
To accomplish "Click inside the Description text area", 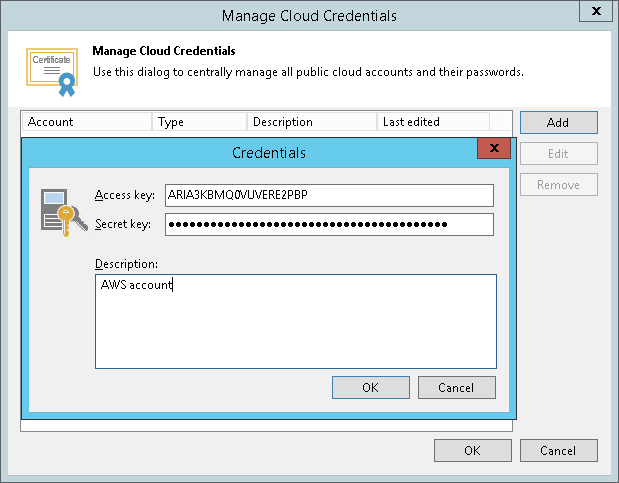I will (296, 322).
